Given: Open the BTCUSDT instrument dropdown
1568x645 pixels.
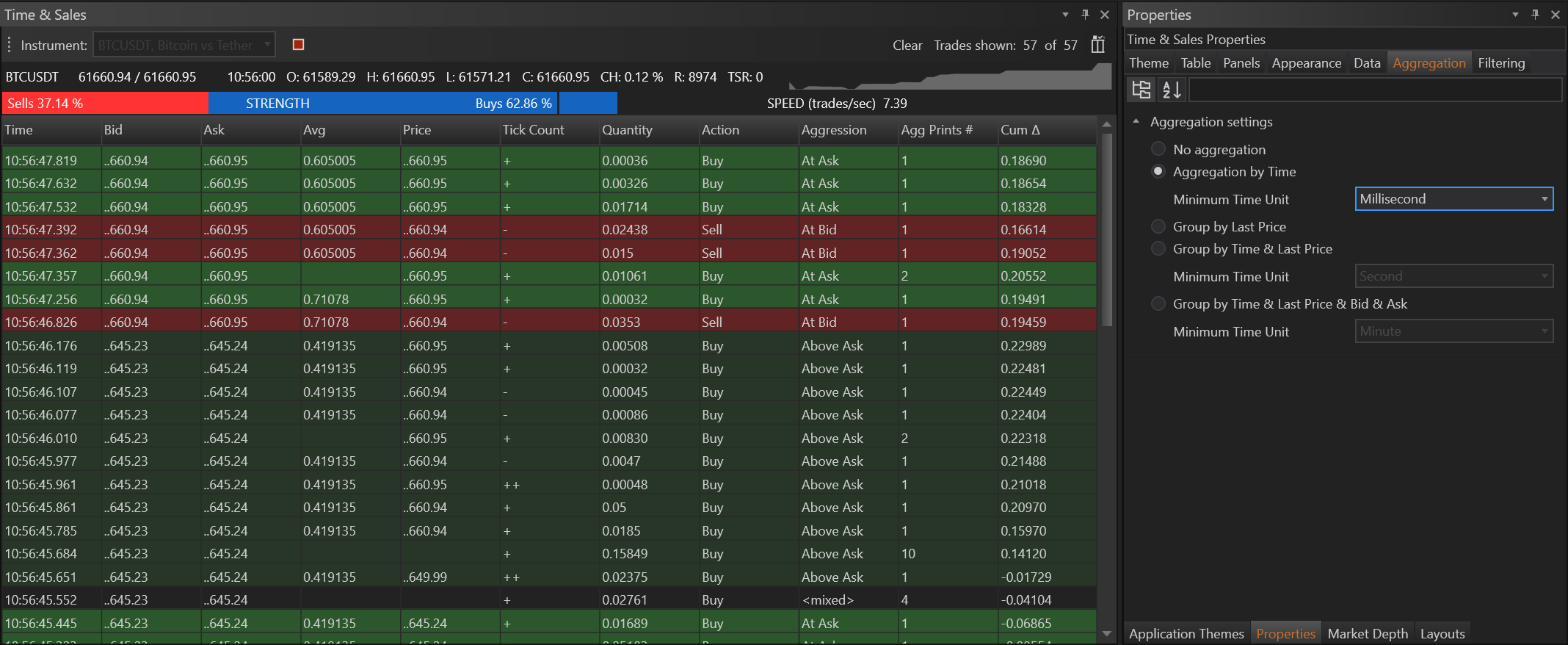Looking at the screenshot, I should tap(184, 45).
